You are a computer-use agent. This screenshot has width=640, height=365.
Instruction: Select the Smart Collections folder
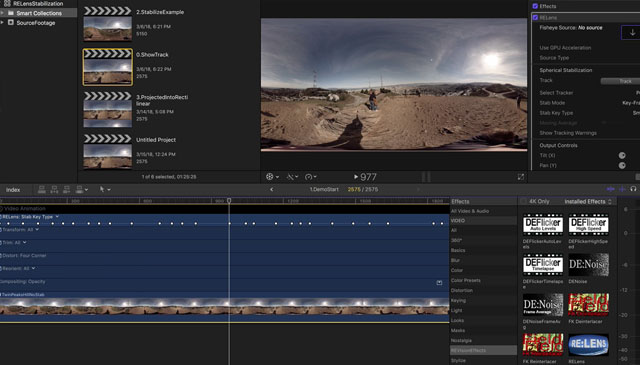[x=38, y=13]
